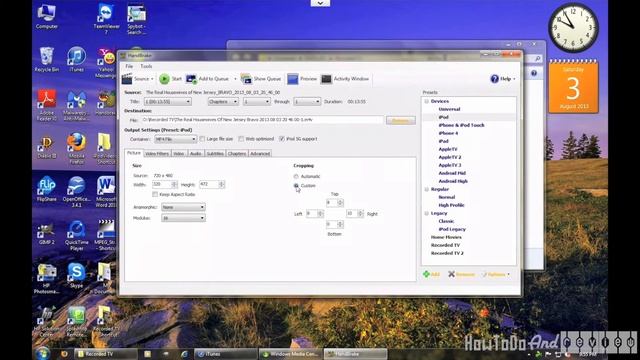The height and width of the screenshot is (360, 640).
Task: Switch to the Subtitles tab
Action: [215, 154]
